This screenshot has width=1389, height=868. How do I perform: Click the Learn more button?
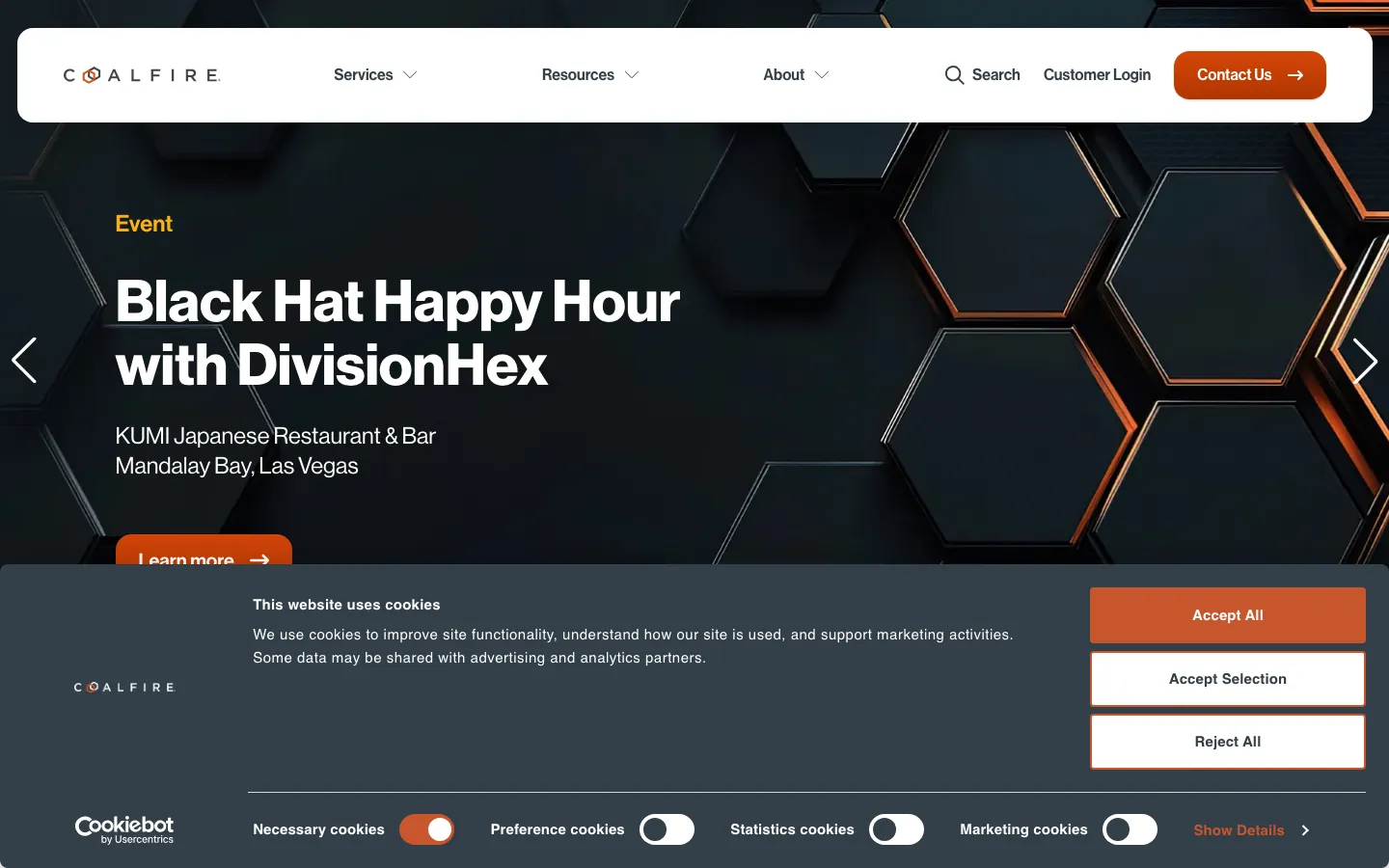[x=204, y=550]
